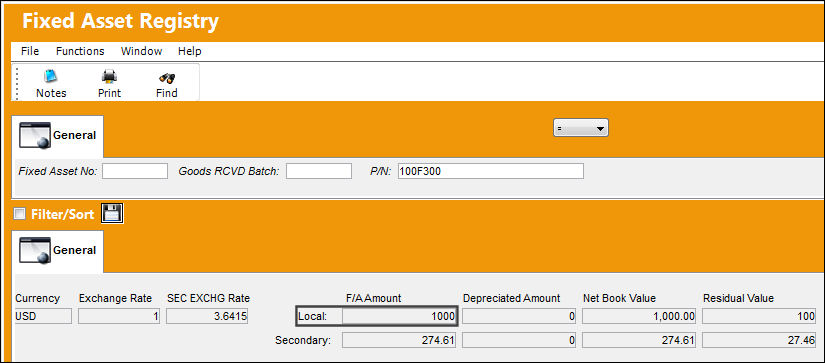This screenshot has height=363, width=825.
Task: Click the Currency field showing USD
Action: [43, 316]
